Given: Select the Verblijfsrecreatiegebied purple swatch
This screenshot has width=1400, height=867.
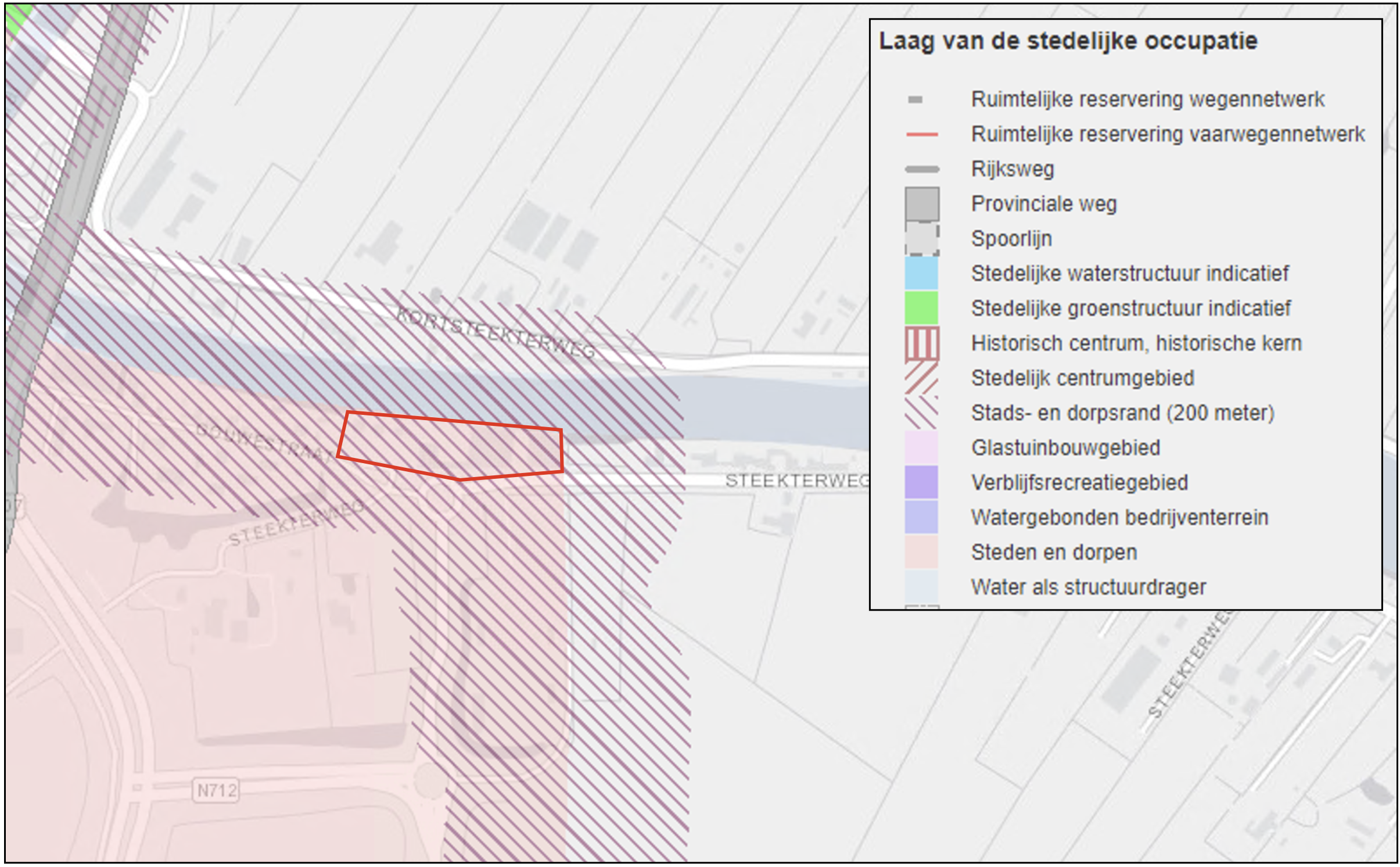Looking at the screenshot, I should [x=921, y=482].
